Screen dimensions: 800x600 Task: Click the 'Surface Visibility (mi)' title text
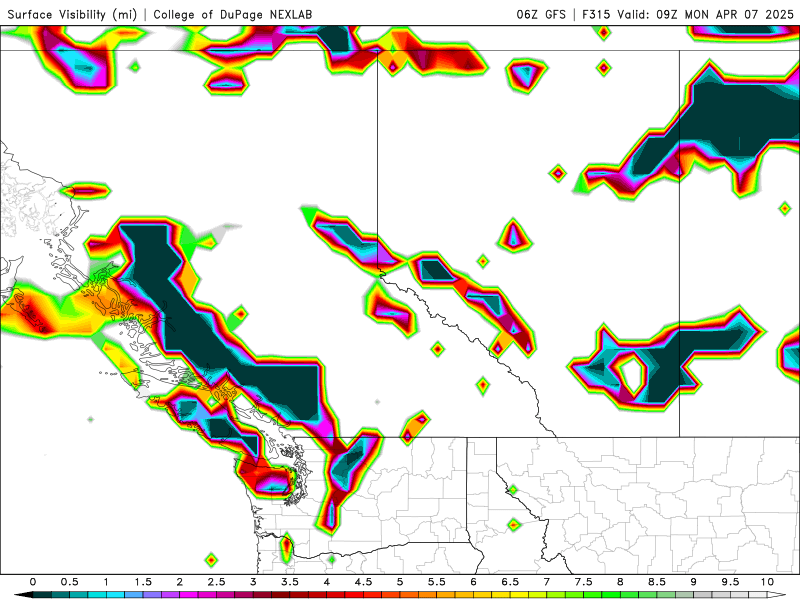pos(72,14)
